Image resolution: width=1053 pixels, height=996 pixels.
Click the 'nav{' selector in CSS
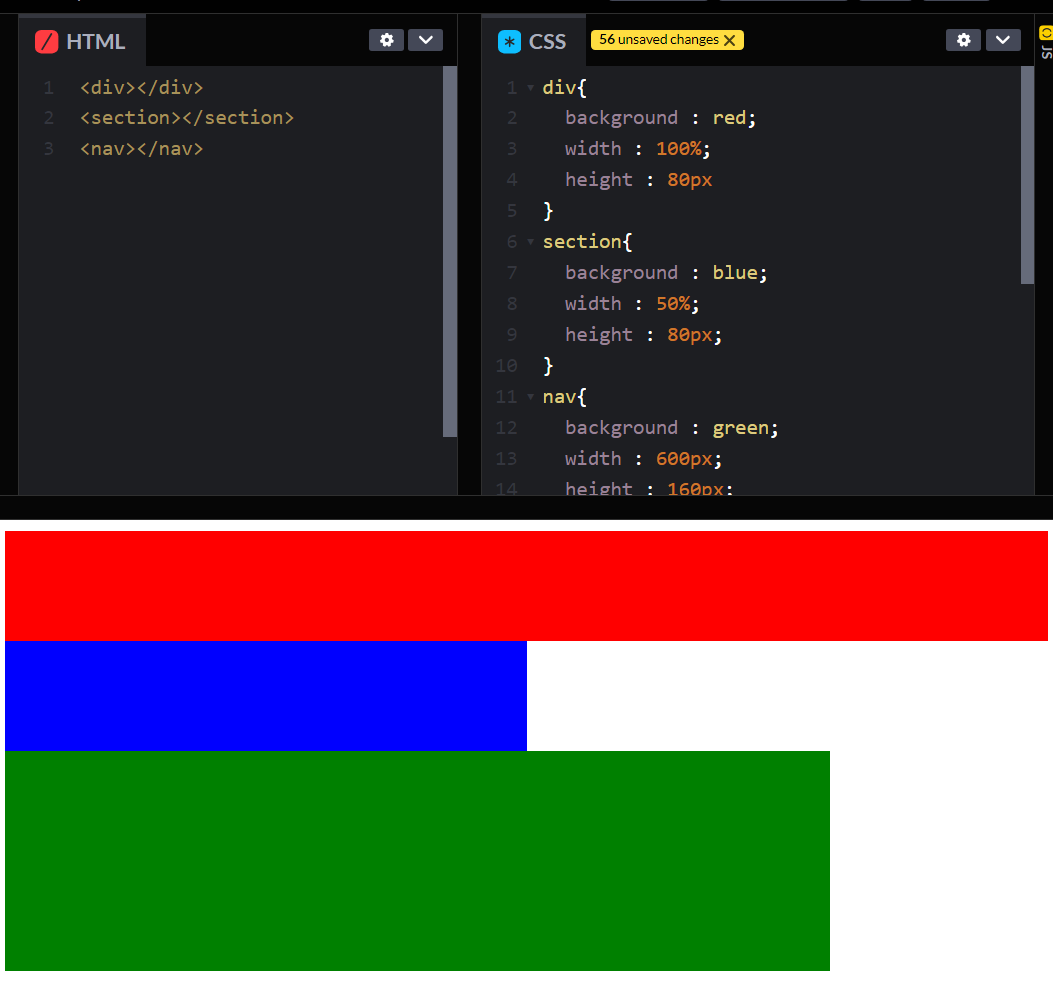[564, 397]
